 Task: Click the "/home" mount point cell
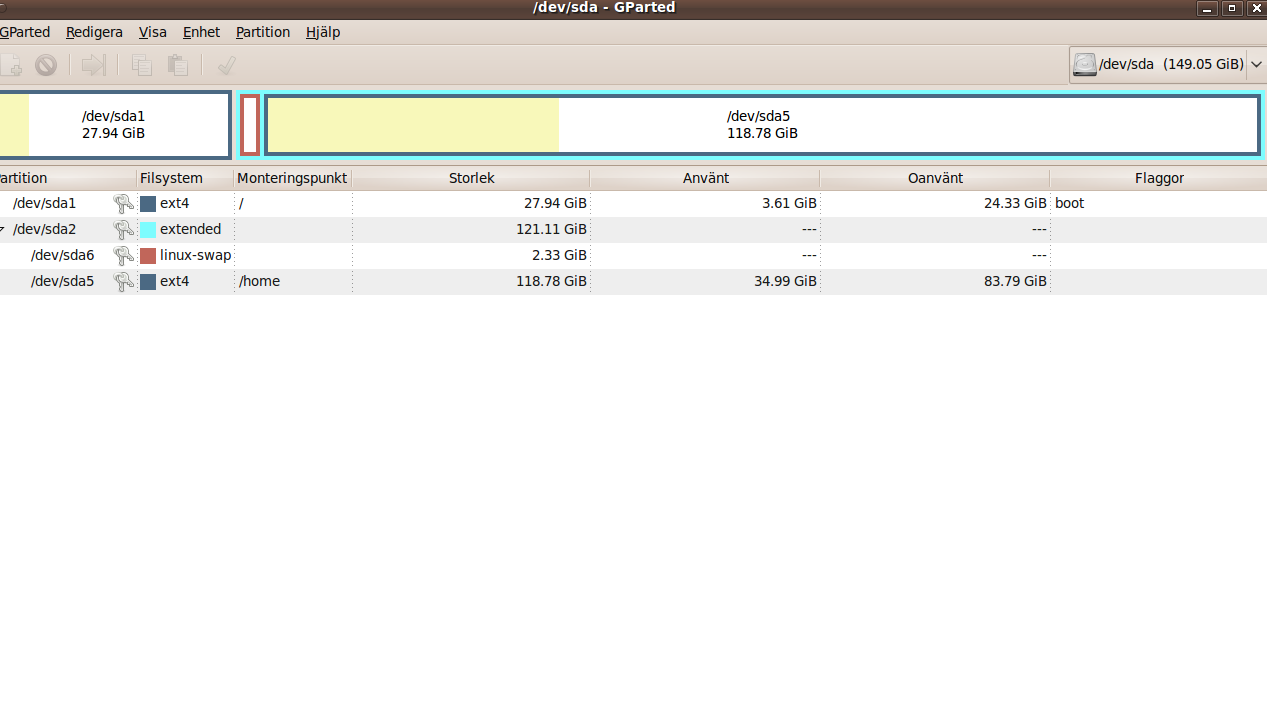pos(259,281)
